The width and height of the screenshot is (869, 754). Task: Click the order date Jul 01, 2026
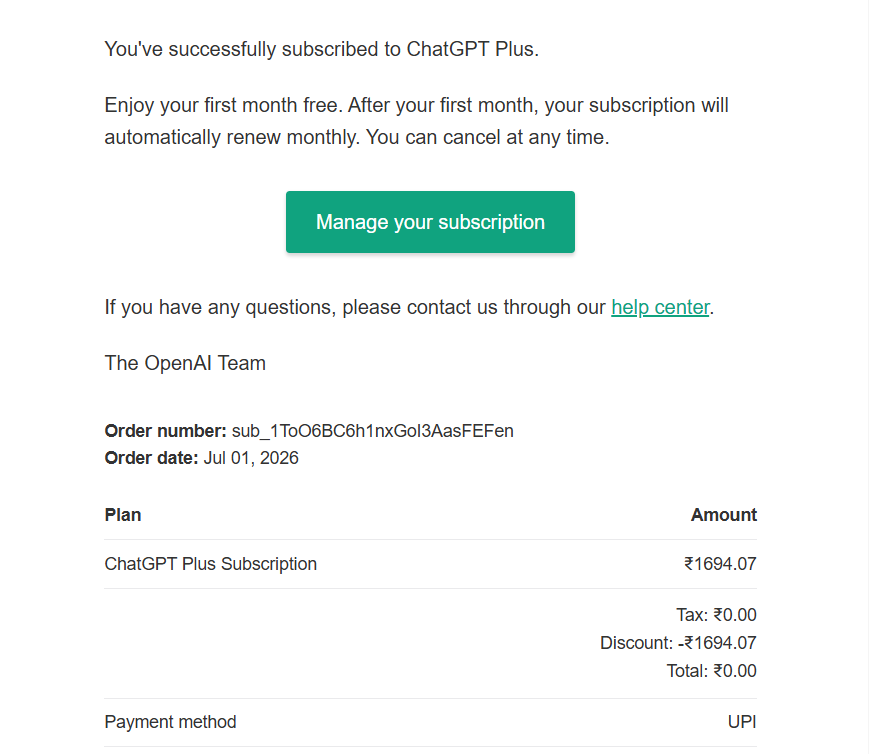251,458
